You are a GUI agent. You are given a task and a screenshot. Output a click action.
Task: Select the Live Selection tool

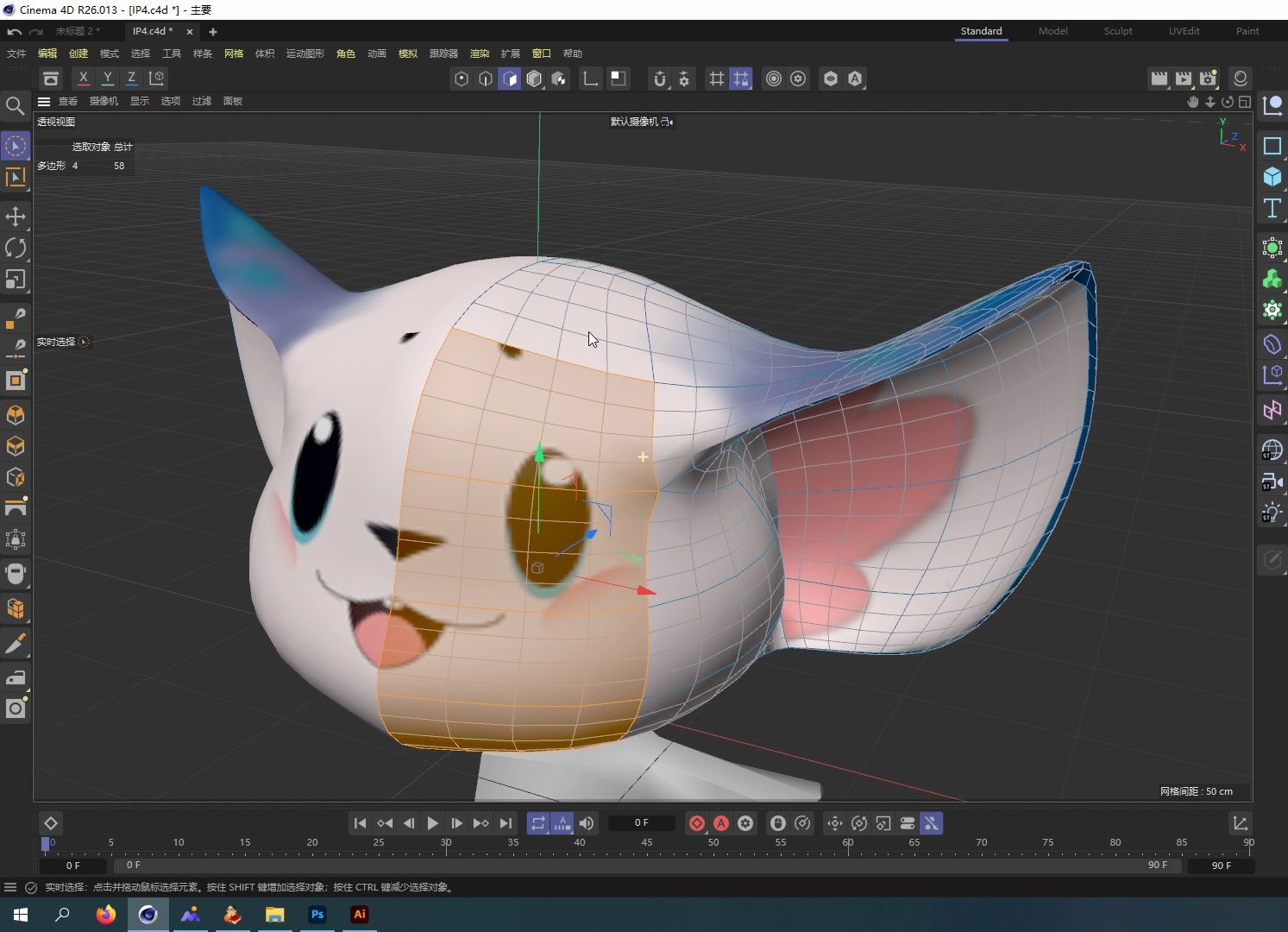[16, 146]
